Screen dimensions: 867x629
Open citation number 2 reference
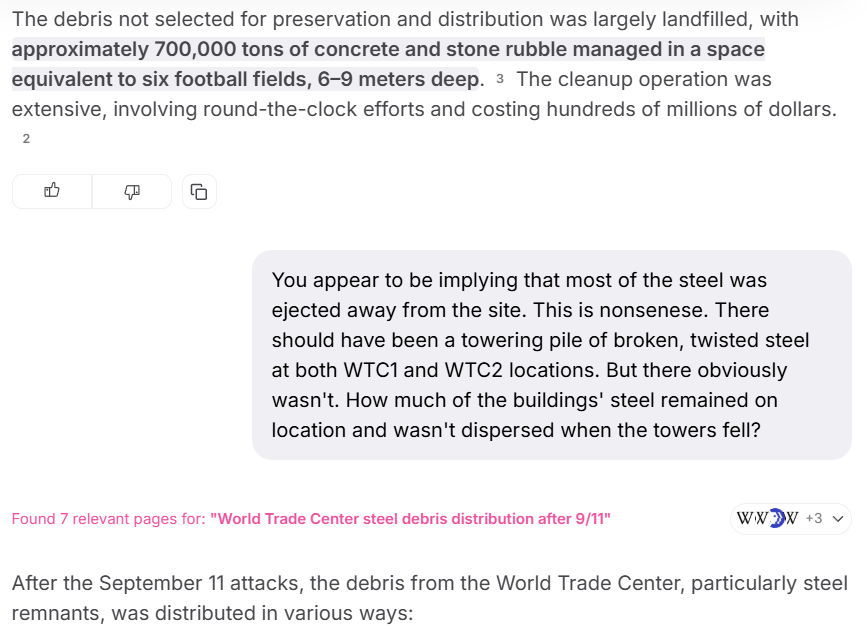(x=26, y=139)
